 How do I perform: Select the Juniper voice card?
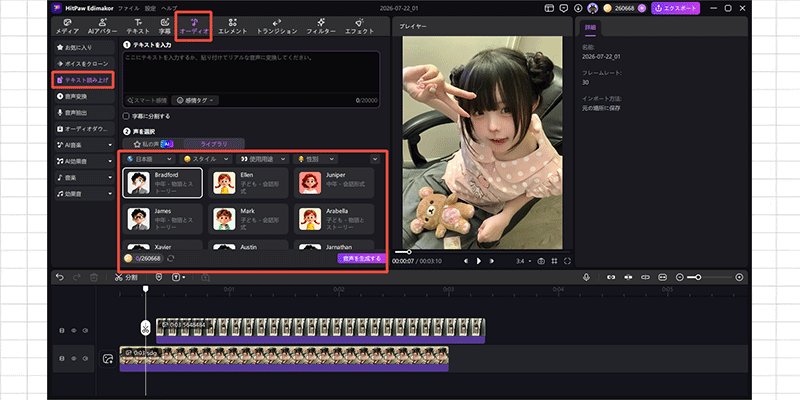tap(334, 183)
